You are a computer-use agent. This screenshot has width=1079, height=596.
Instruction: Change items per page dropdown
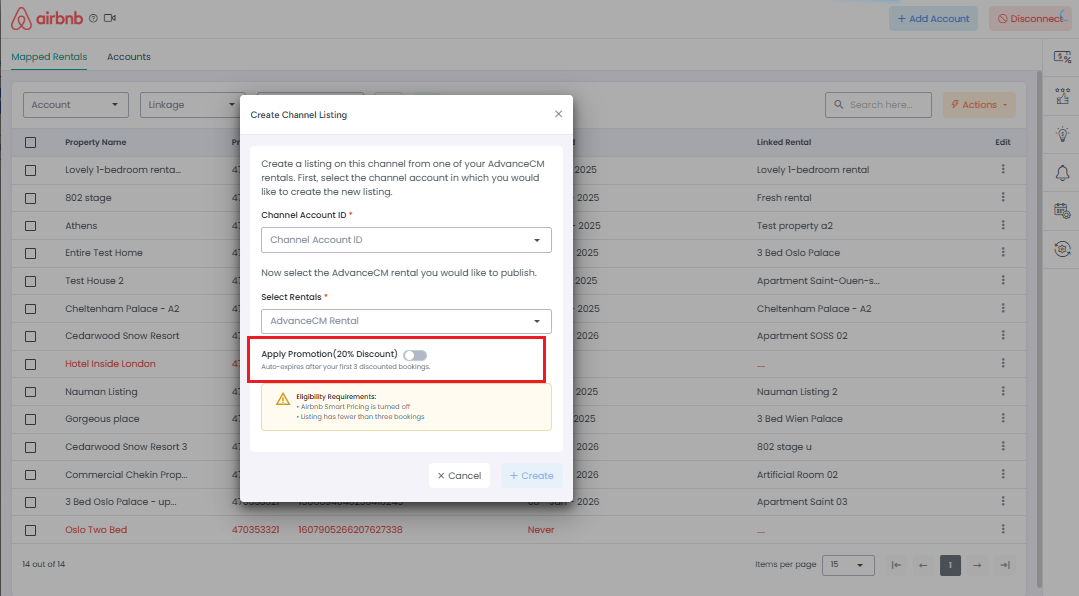click(848, 565)
